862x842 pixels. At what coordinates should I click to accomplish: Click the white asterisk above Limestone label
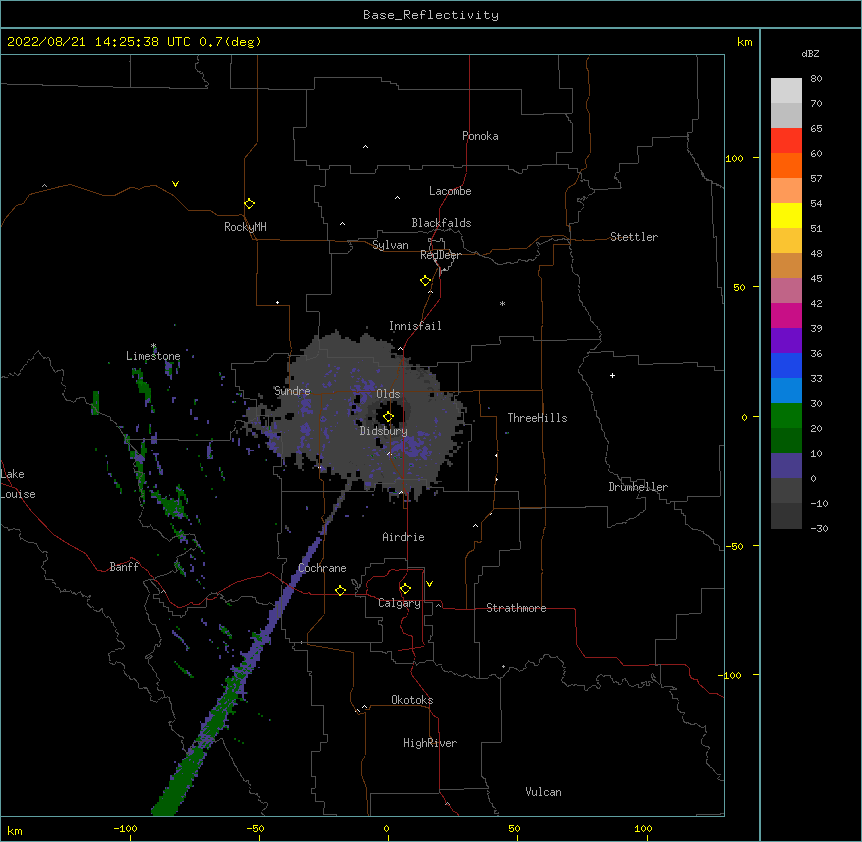pyautogui.click(x=154, y=346)
